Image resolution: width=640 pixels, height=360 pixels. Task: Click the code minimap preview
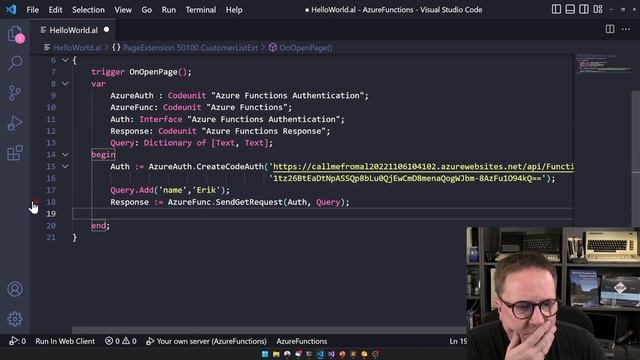pyautogui.click(x=603, y=64)
